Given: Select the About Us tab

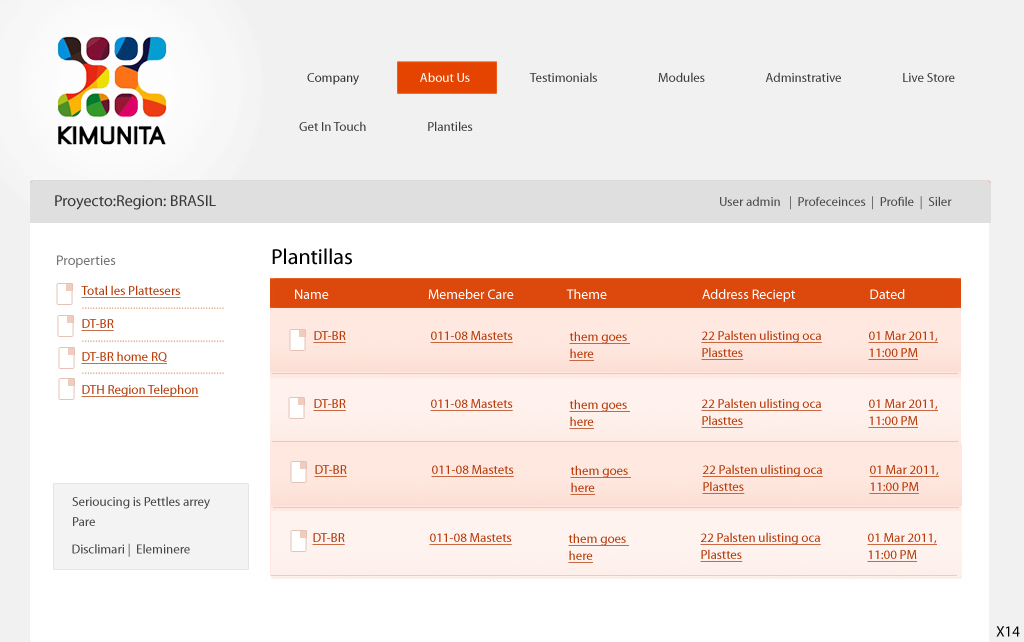Looking at the screenshot, I should click(x=447, y=78).
